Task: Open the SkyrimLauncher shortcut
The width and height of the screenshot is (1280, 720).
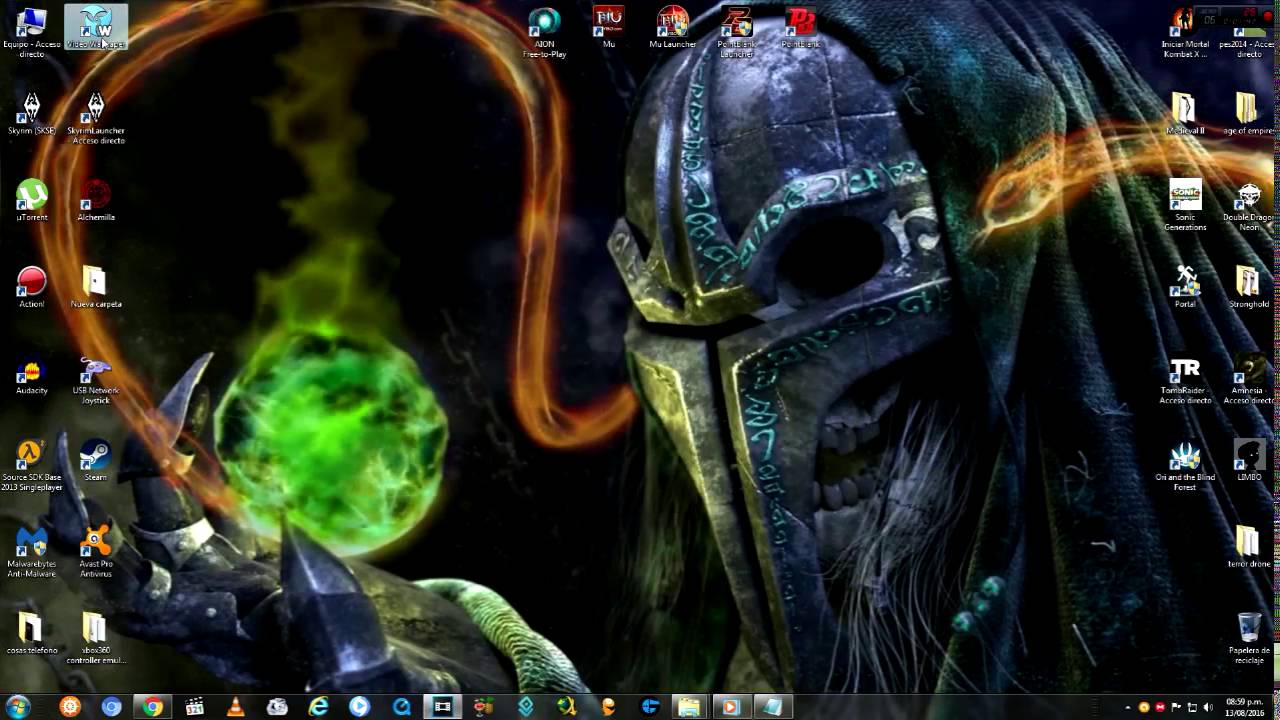Action: (x=96, y=119)
